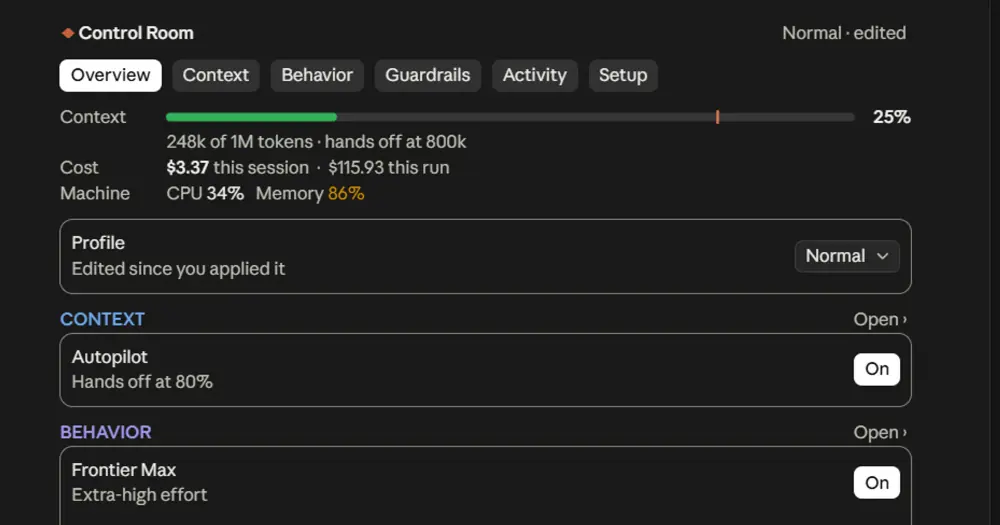This screenshot has width=1000, height=525.
Task: Click the Machine row label
Action: (x=94, y=193)
